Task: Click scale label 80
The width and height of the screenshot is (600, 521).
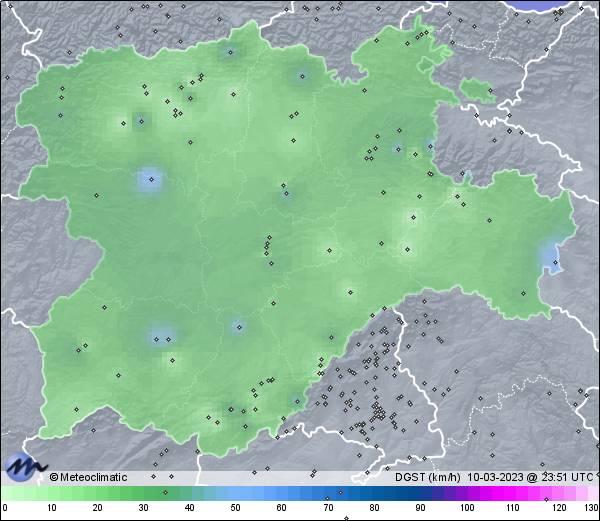Action: click(375, 508)
